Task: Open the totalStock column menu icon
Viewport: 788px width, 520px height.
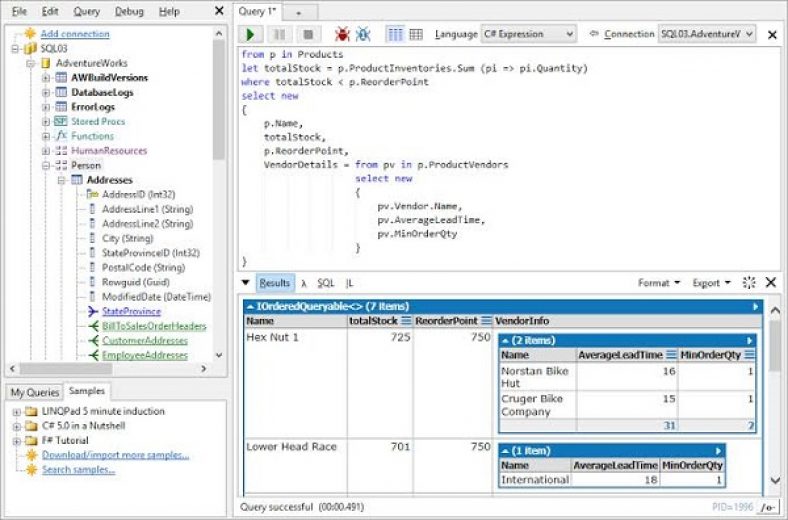Action: 406,321
